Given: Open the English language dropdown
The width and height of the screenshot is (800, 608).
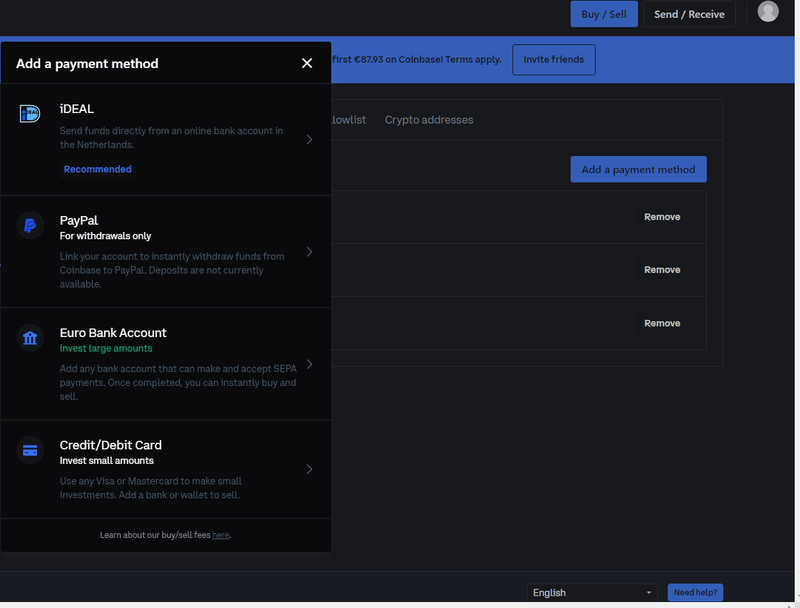Looking at the screenshot, I should pos(592,593).
